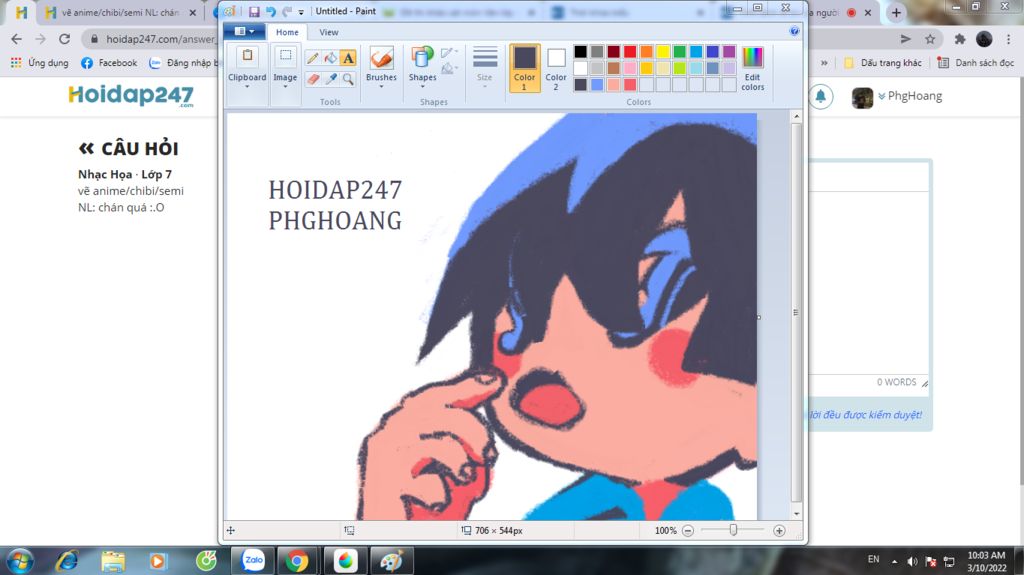This screenshot has height=575, width=1024.
Task: Click the Shapes gallery icon
Action: 422,58
